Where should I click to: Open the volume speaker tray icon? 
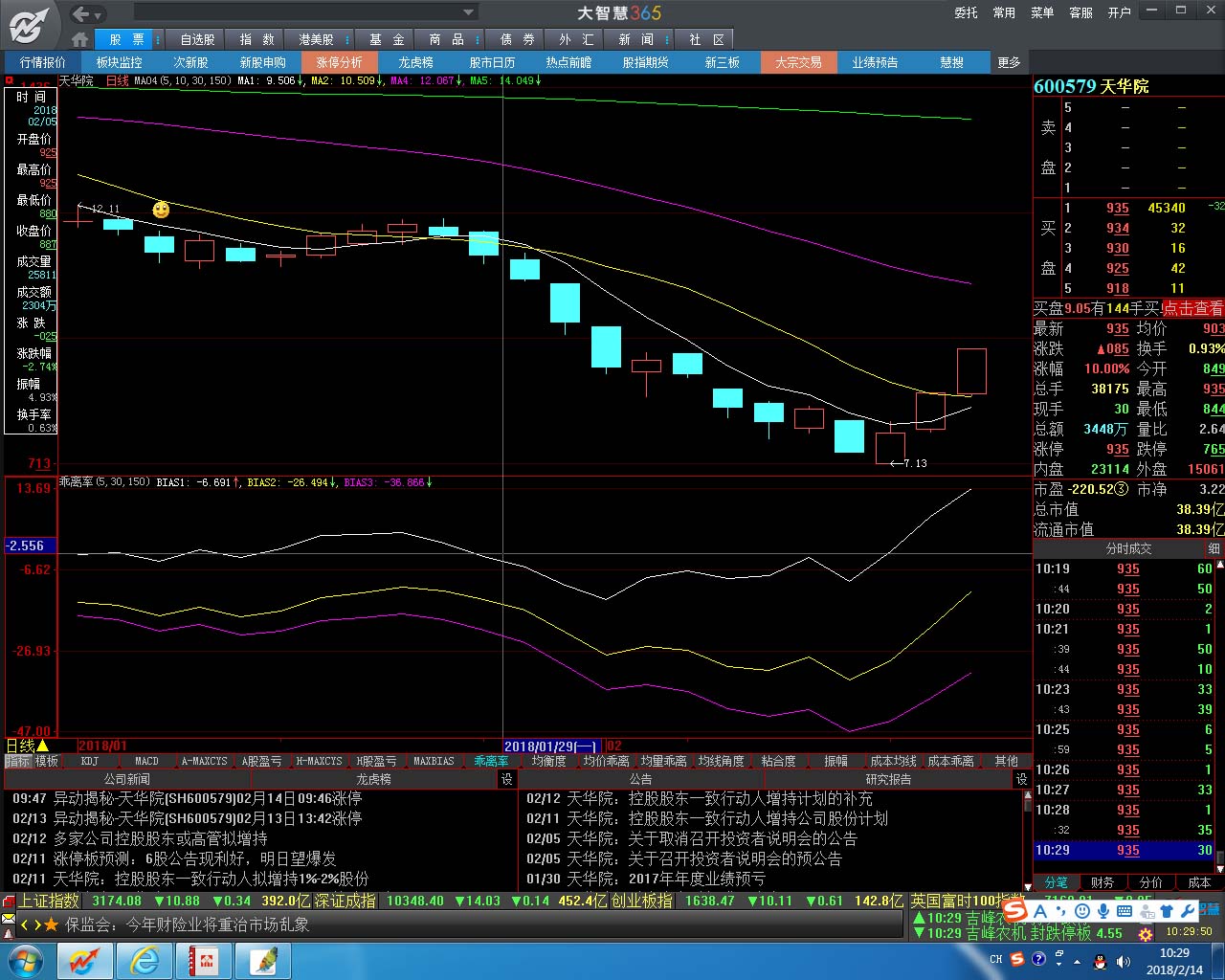1122,960
